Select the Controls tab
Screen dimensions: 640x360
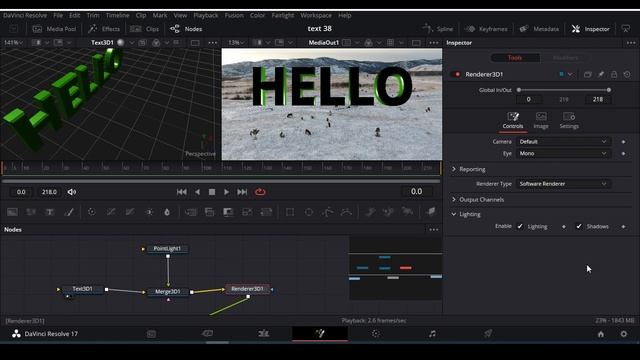pos(513,121)
